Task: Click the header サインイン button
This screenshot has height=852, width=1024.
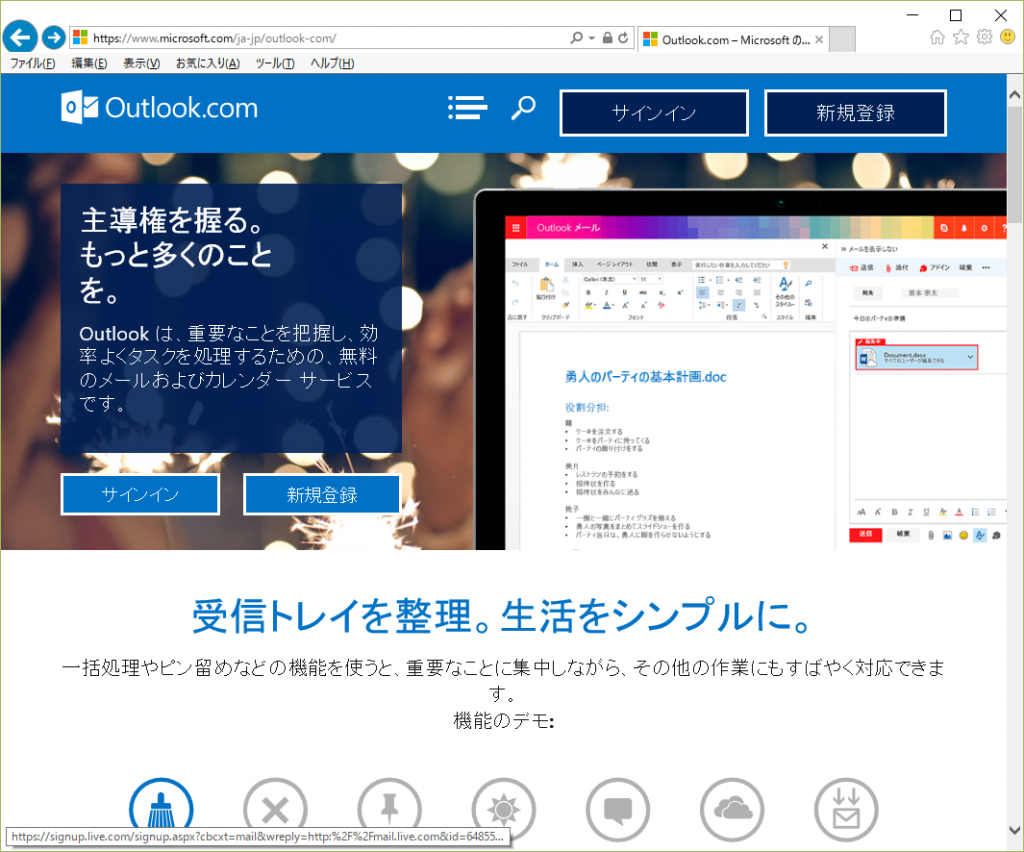Action: pyautogui.click(x=654, y=113)
